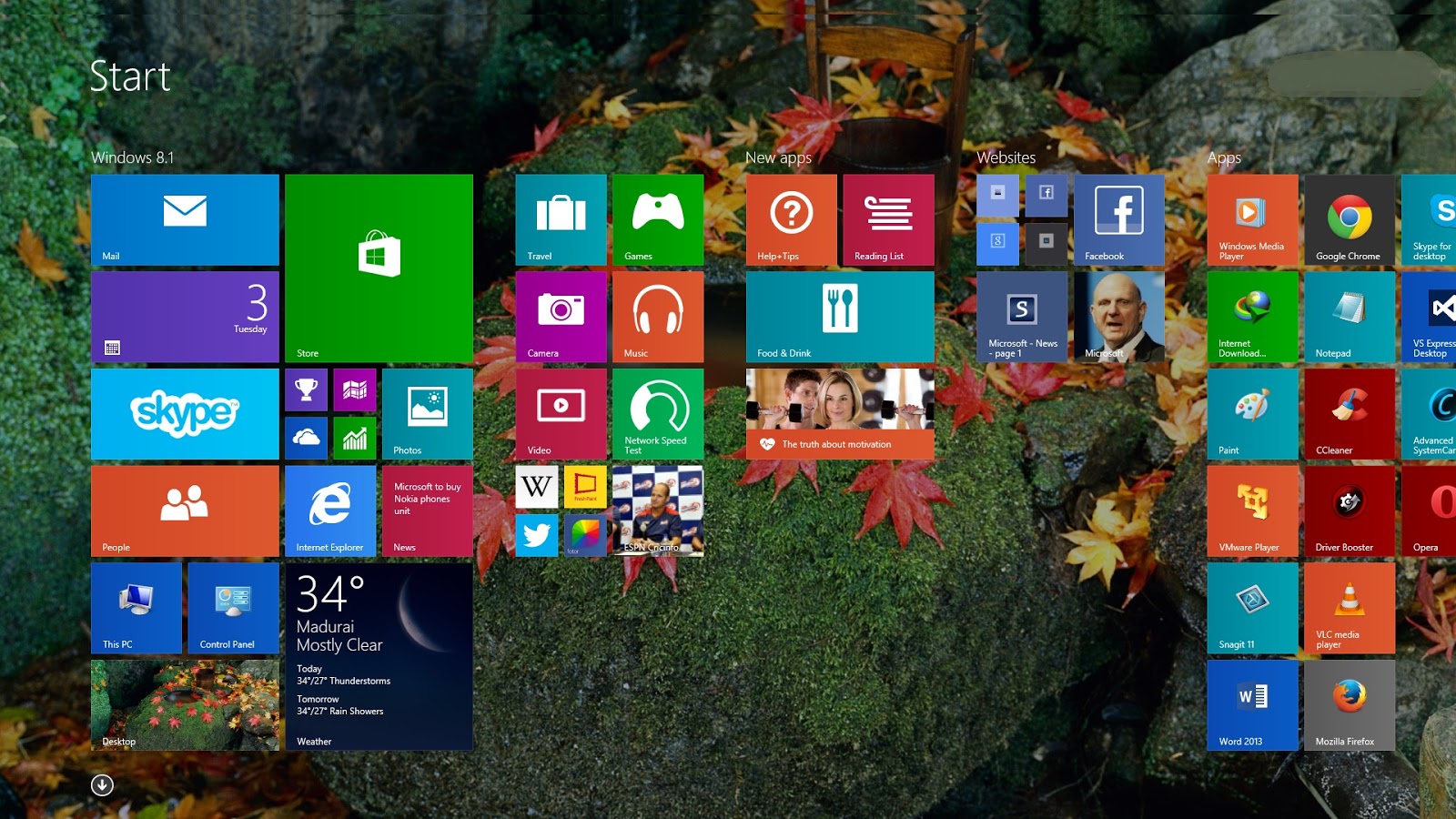Open the small Fotor tile
The width and height of the screenshot is (1456, 819).
585,535
